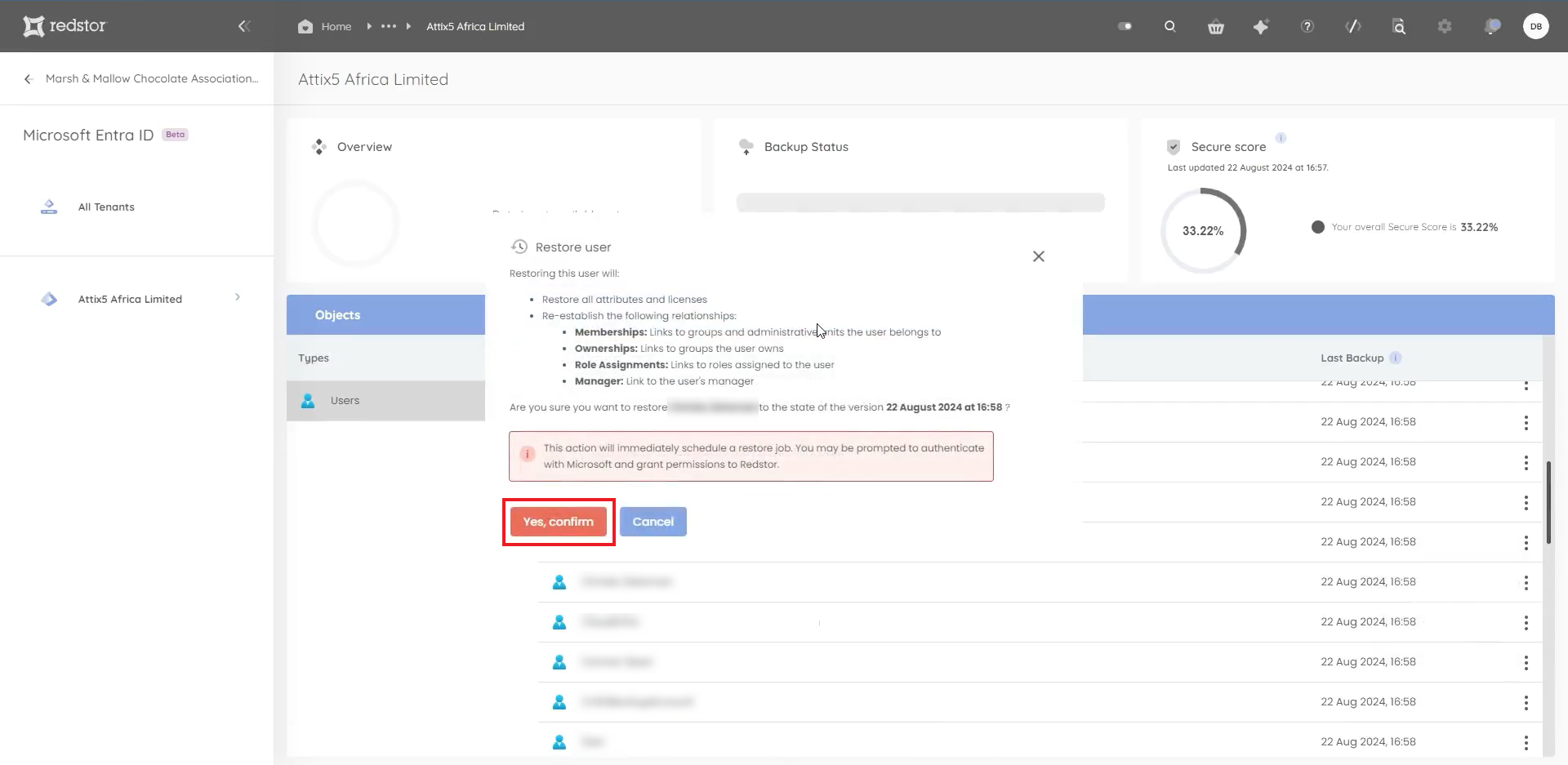Viewport: 1568px width, 765px height.
Task: Click the Users person icon
Action: (x=308, y=401)
